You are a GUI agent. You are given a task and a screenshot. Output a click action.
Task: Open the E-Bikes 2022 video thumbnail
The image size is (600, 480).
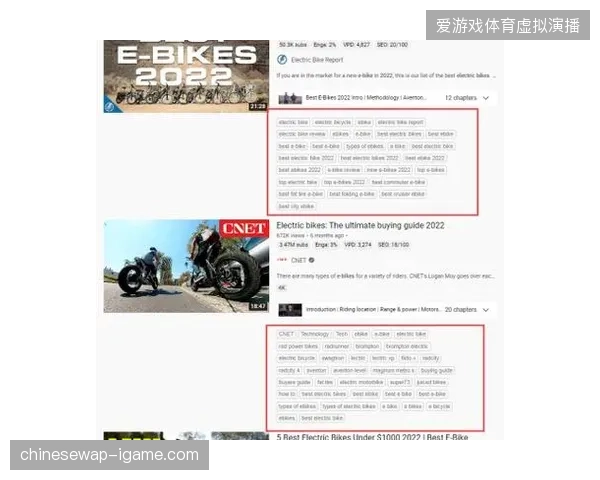point(186,77)
